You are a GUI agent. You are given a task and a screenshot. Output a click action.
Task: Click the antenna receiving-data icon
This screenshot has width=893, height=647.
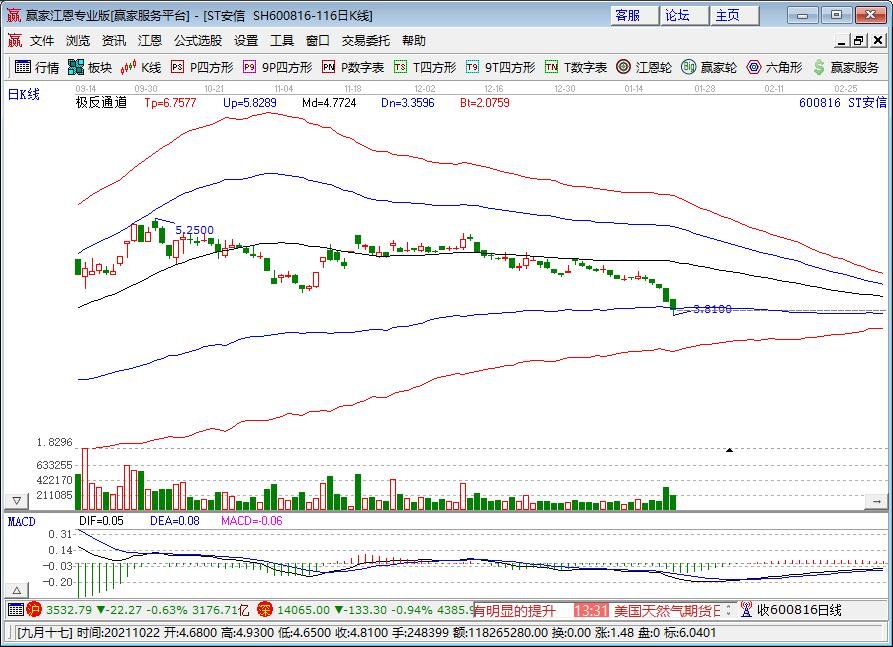[x=746, y=610]
